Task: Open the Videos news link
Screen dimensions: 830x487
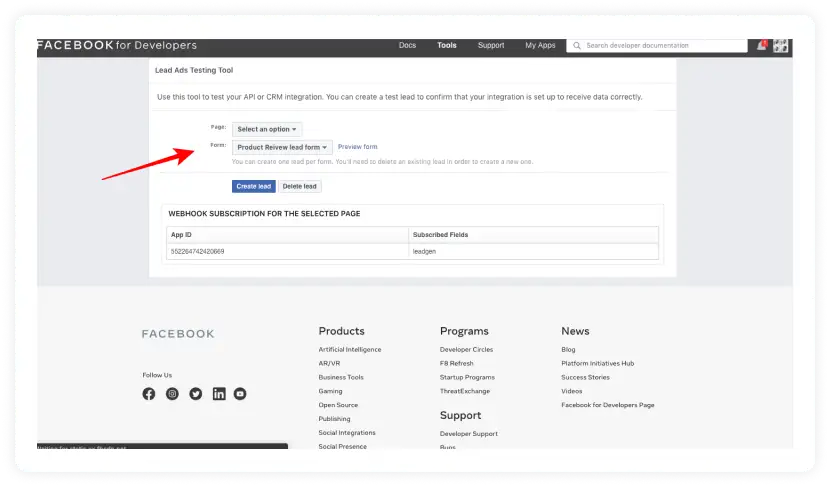Action: click(572, 391)
